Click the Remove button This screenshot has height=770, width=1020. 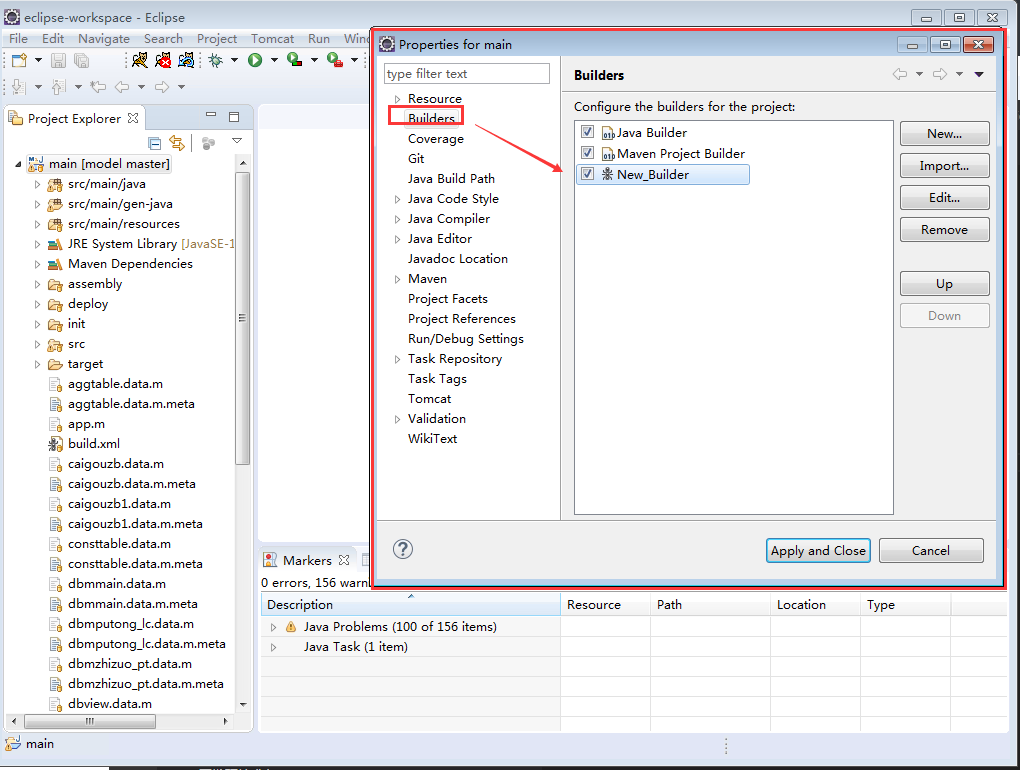click(945, 229)
